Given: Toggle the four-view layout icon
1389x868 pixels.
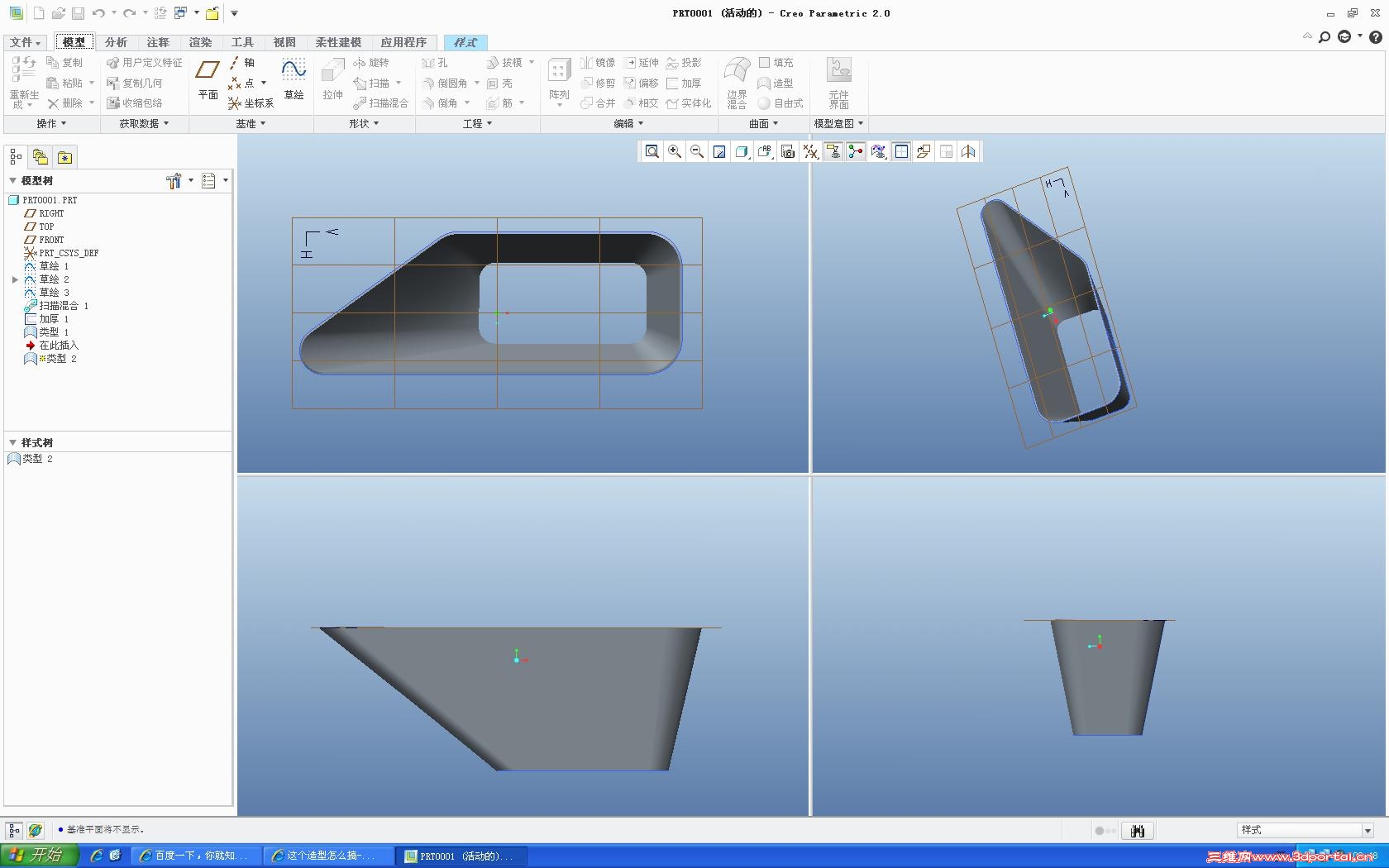Looking at the screenshot, I should (x=901, y=151).
